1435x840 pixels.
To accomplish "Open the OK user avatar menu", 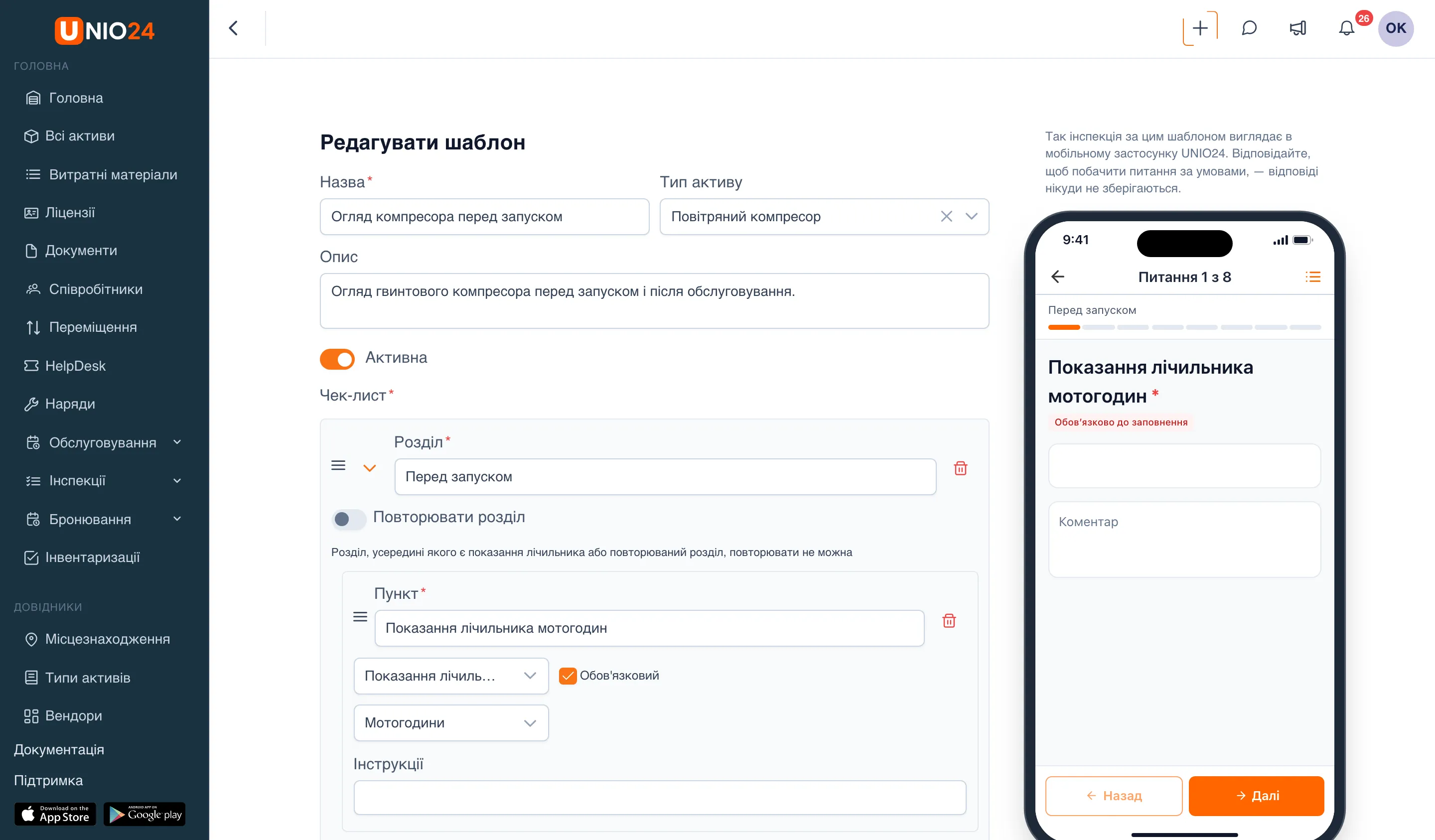I will tap(1396, 28).
